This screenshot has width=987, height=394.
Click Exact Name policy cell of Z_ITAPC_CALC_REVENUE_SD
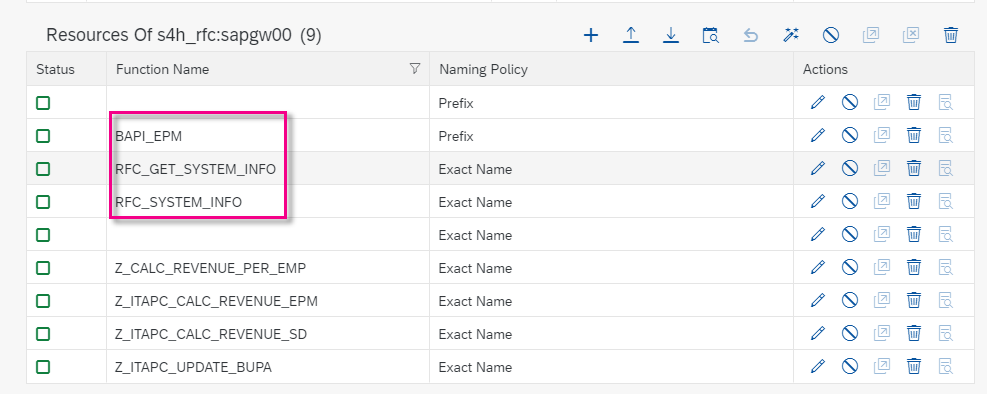pyautogui.click(x=611, y=334)
